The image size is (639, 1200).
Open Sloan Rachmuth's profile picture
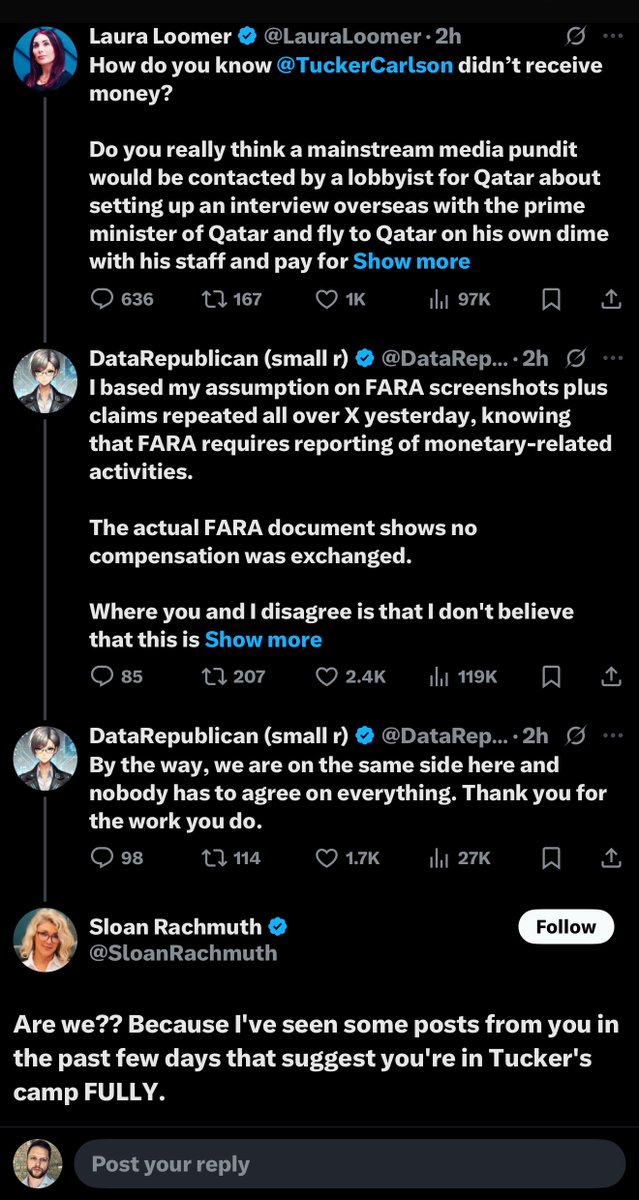pos(45,940)
